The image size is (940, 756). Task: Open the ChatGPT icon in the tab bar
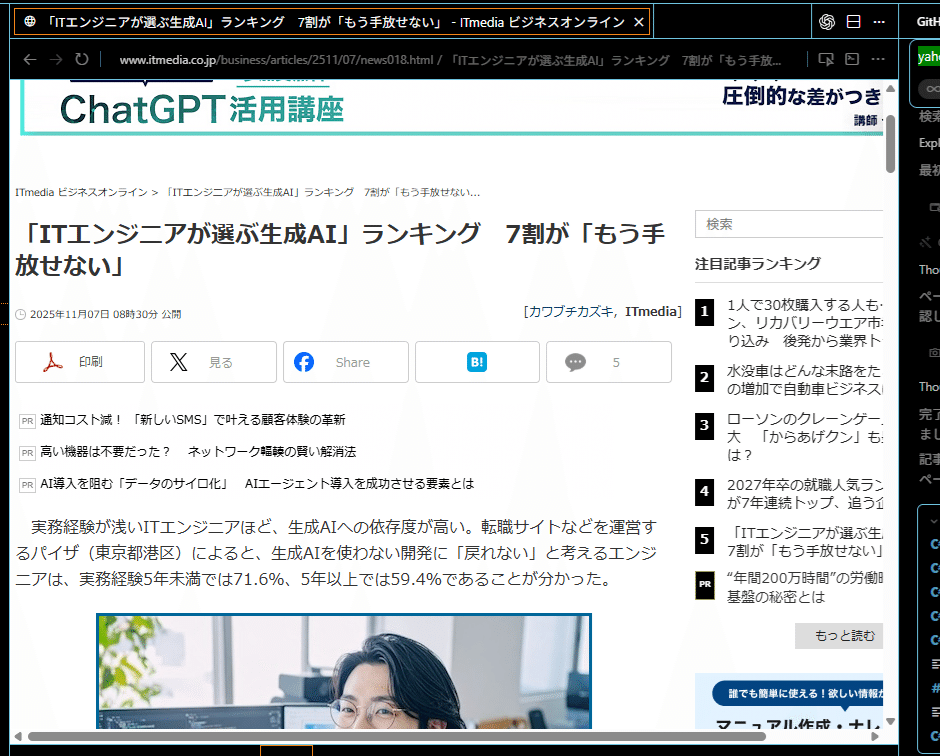(x=827, y=22)
